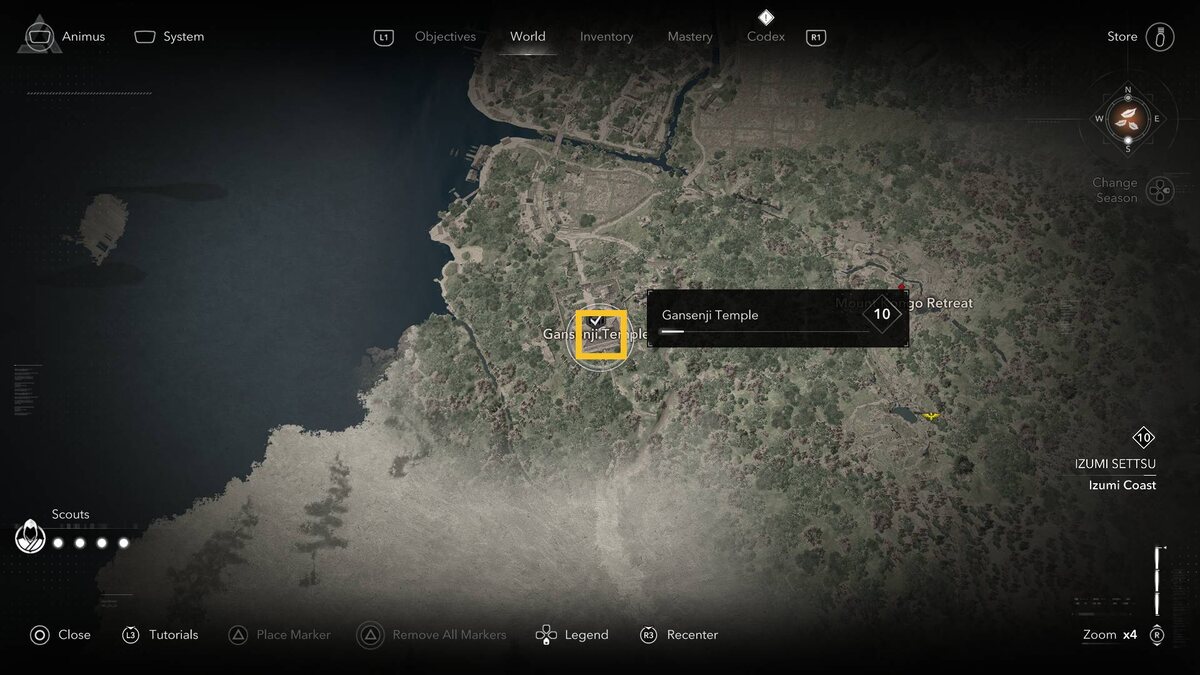Go to the Mastery tab
This screenshot has width=1200, height=675.
690,37
